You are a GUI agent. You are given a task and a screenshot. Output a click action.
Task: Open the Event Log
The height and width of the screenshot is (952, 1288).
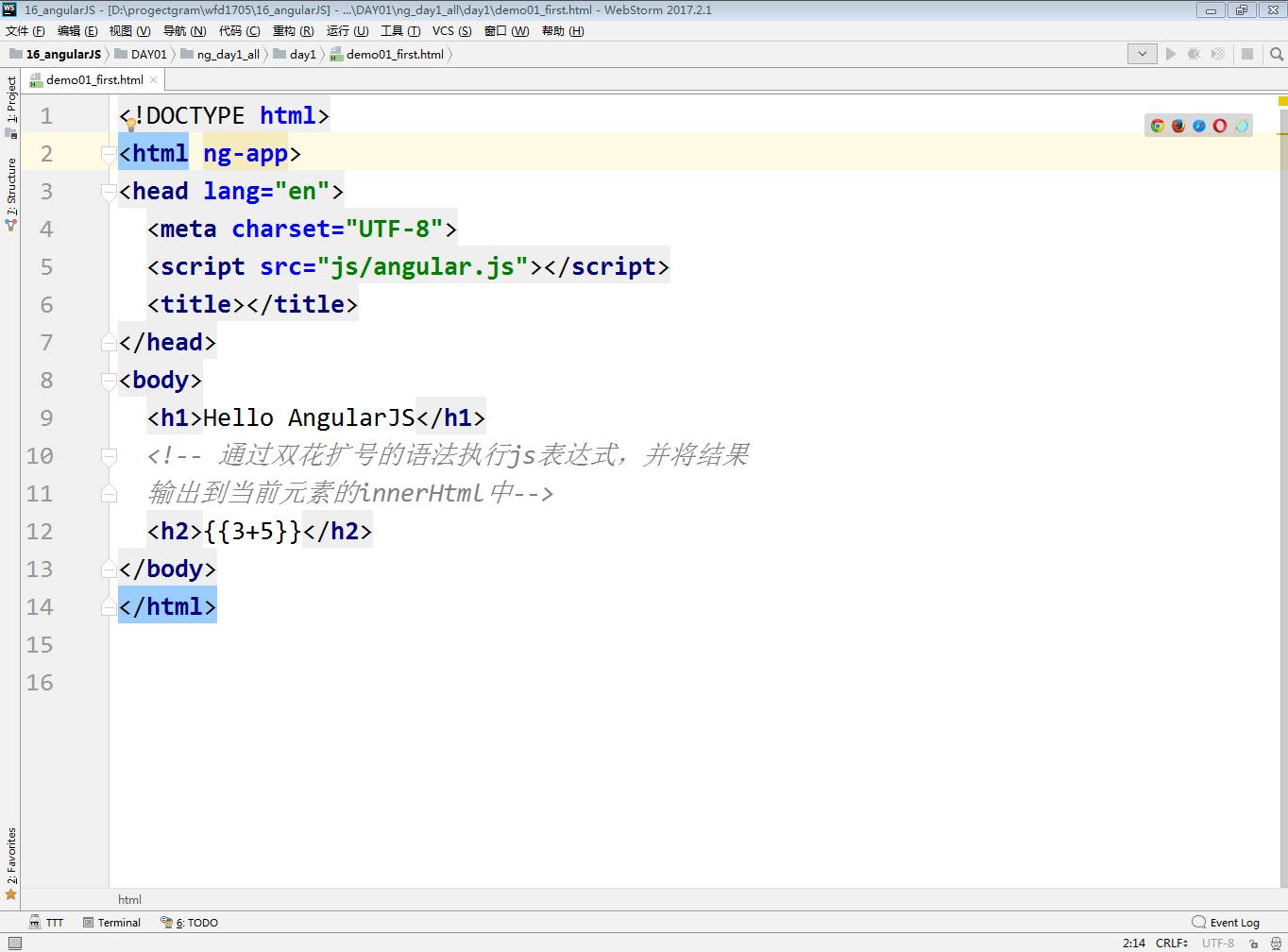[x=1226, y=923]
